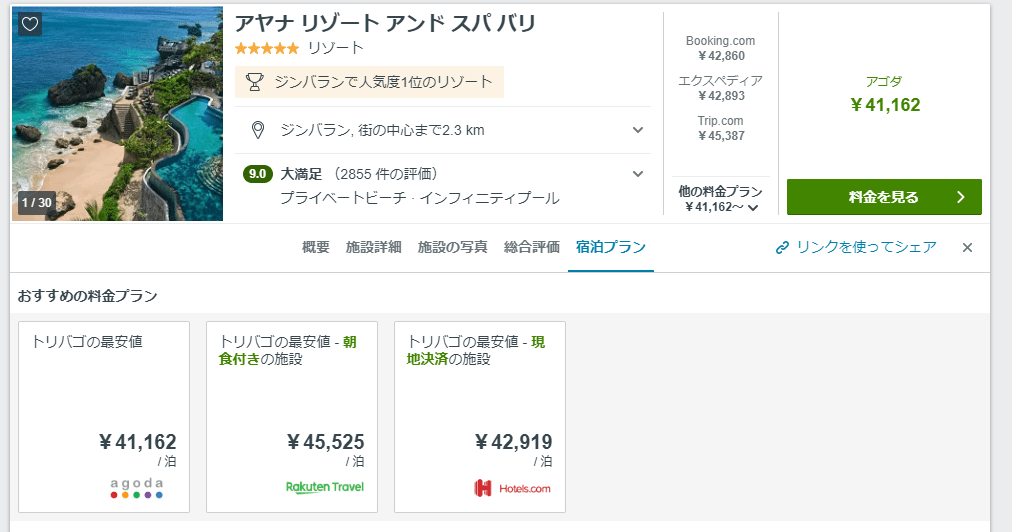Click ジンバラン, 街の中心まで2.3 km text

pyautogui.click(x=382, y=130)
